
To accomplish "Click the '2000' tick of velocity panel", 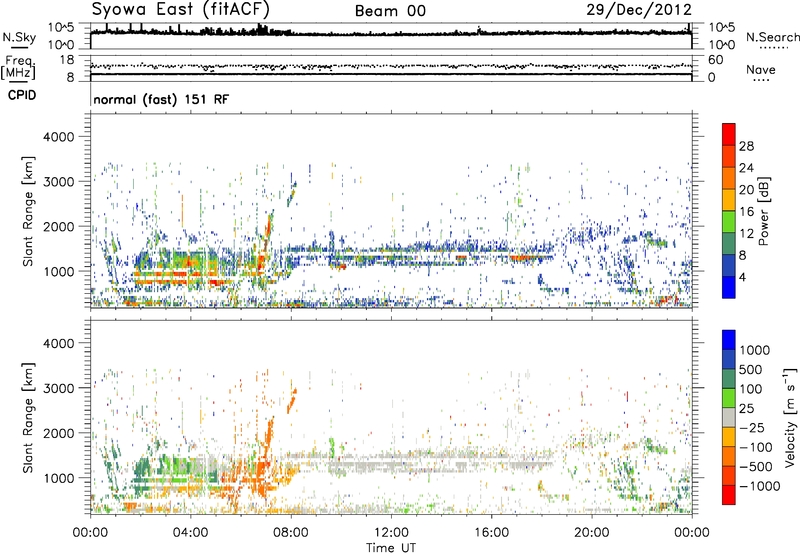I will click(58, 433).
